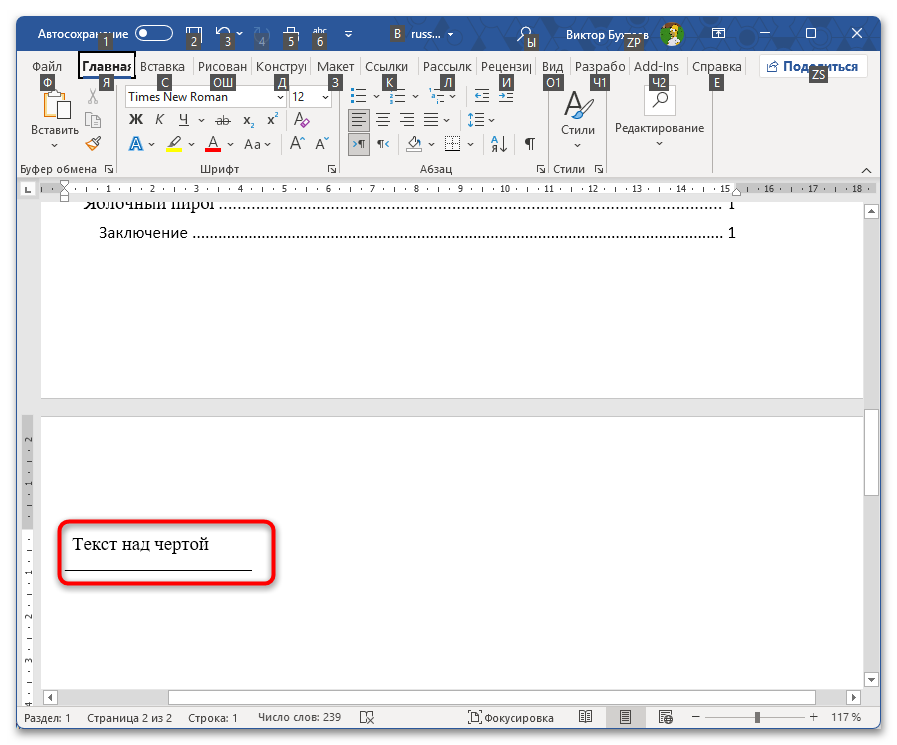Click Фокусировка focus mode button
Viewport: 897px width, 745px height.
click(x=511, y=717)
